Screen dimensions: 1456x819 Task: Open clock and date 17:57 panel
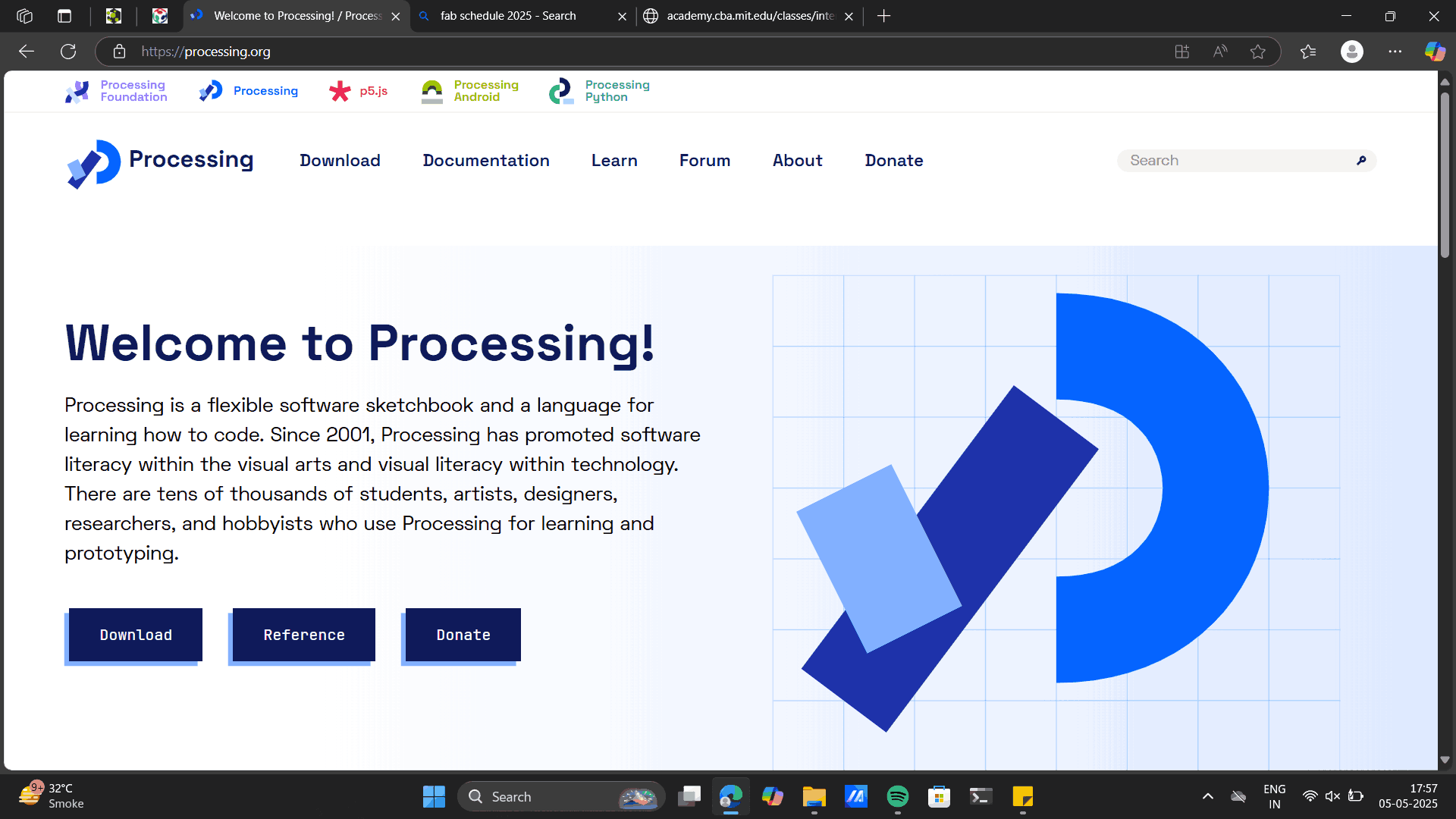(1407, 796)
